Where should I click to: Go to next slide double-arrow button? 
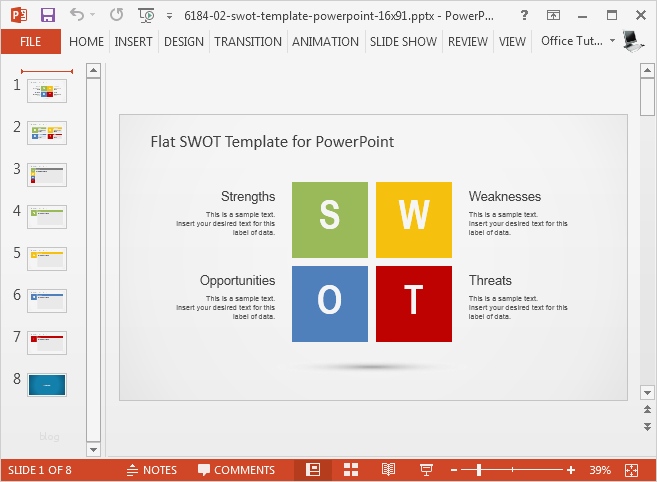647,427
